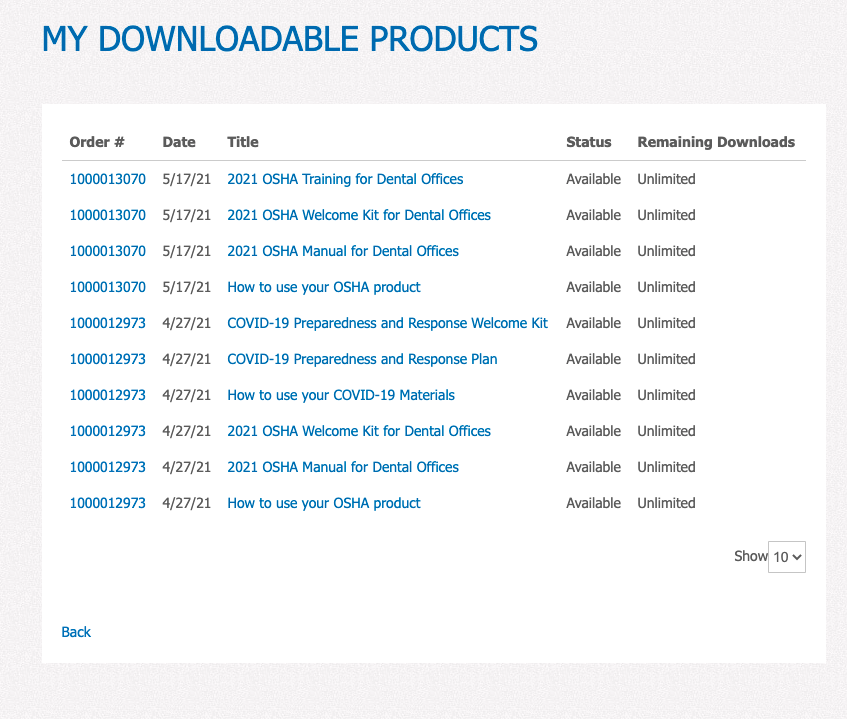Open 2021 OSHA Training for Dental Offices

click(x=345, y=179)
